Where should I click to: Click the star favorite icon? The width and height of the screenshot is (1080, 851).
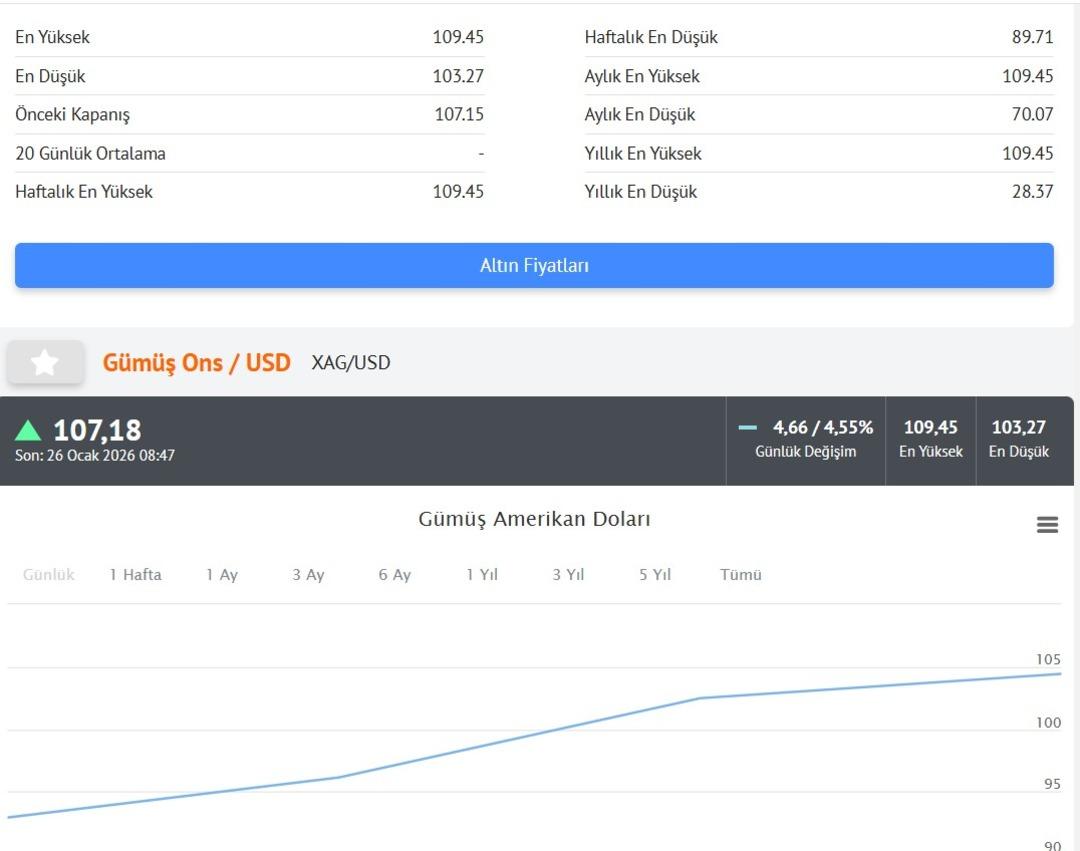(45, 362)
